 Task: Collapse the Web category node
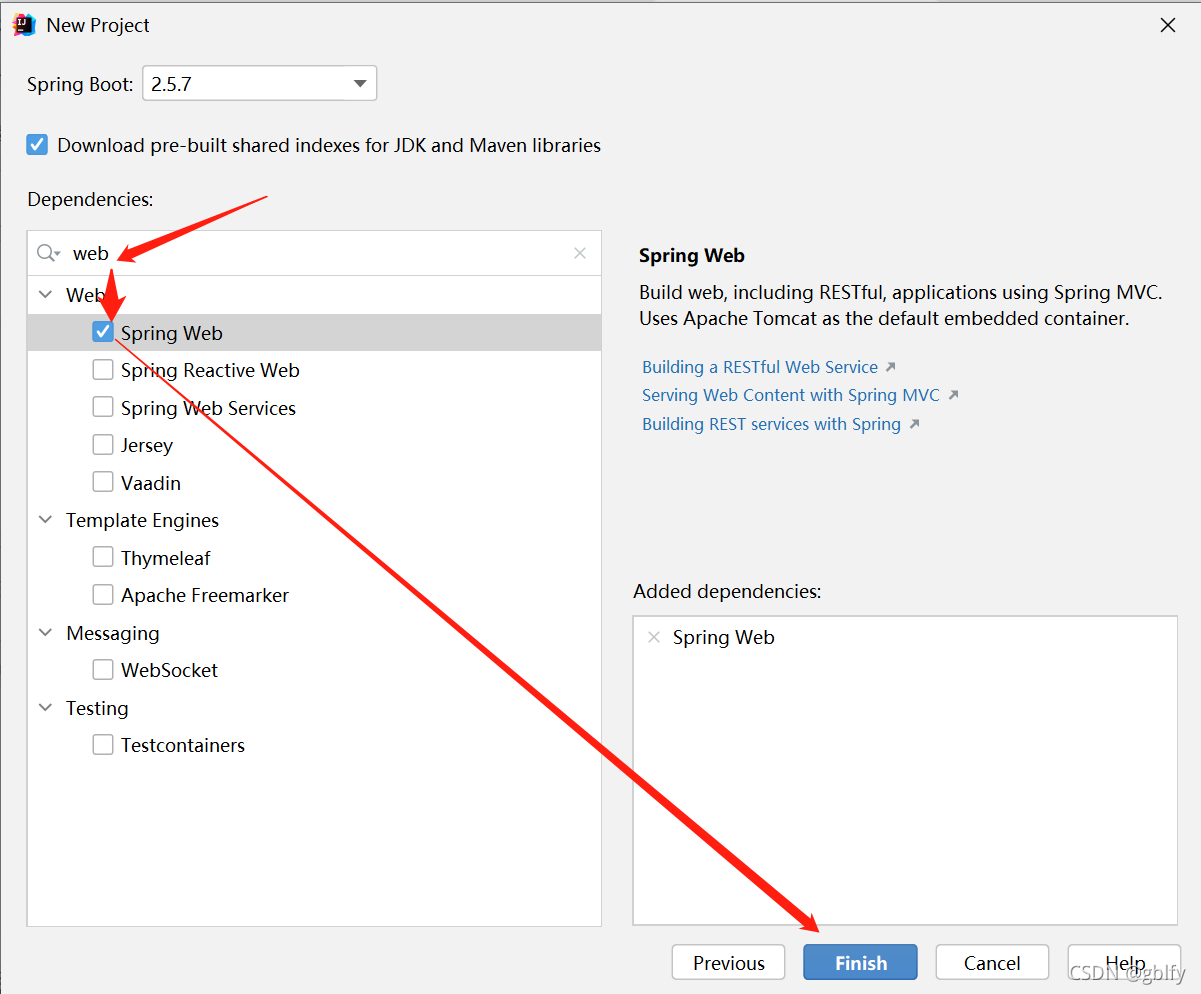click(45, 295)
